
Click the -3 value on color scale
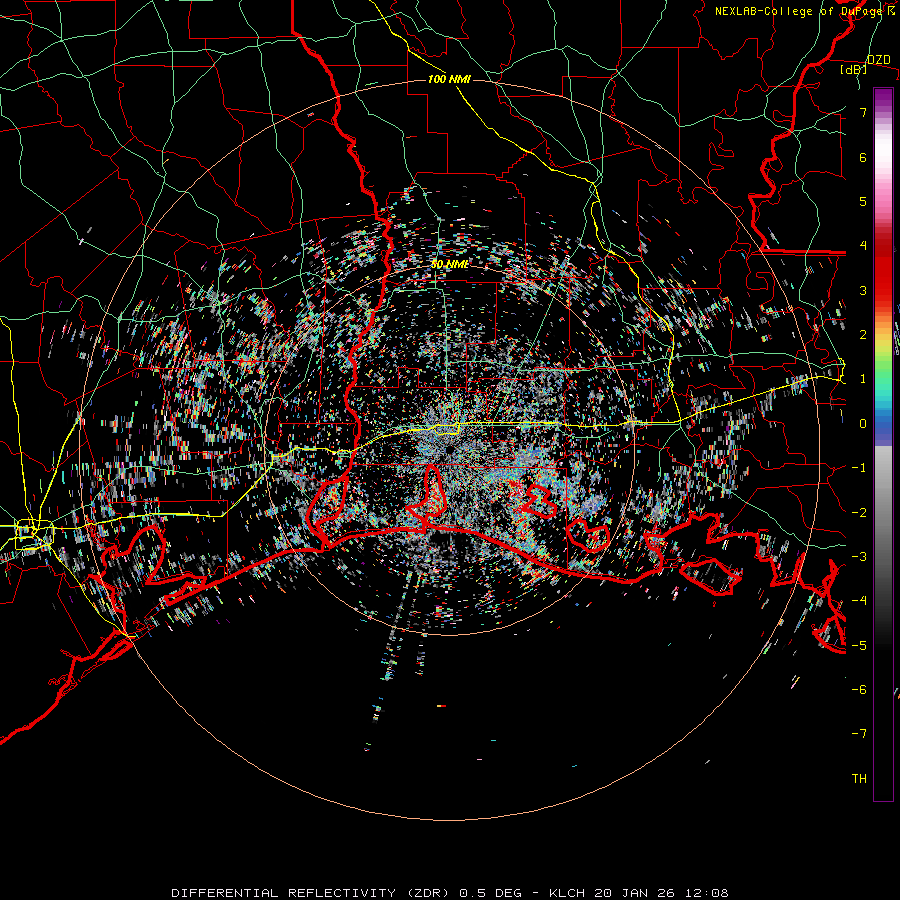coord(859,556)
